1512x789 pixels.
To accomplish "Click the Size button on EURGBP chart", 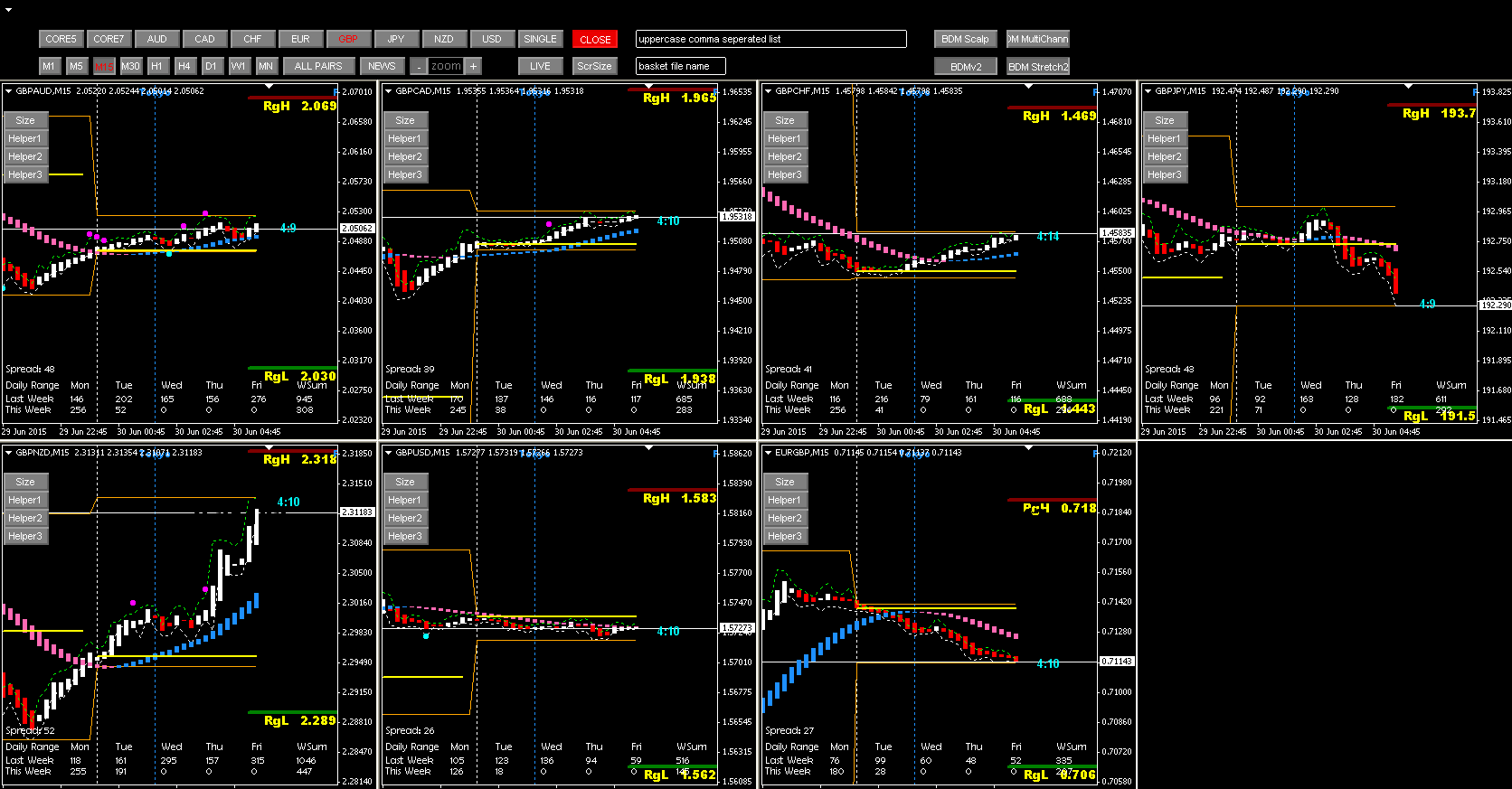I will (x=785, y=482).
